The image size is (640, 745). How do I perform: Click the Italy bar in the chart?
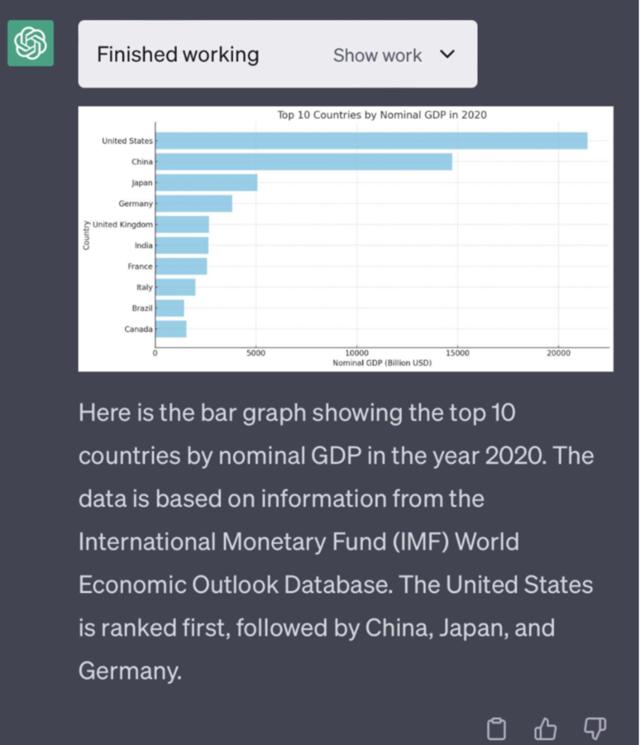click(176, 288)
